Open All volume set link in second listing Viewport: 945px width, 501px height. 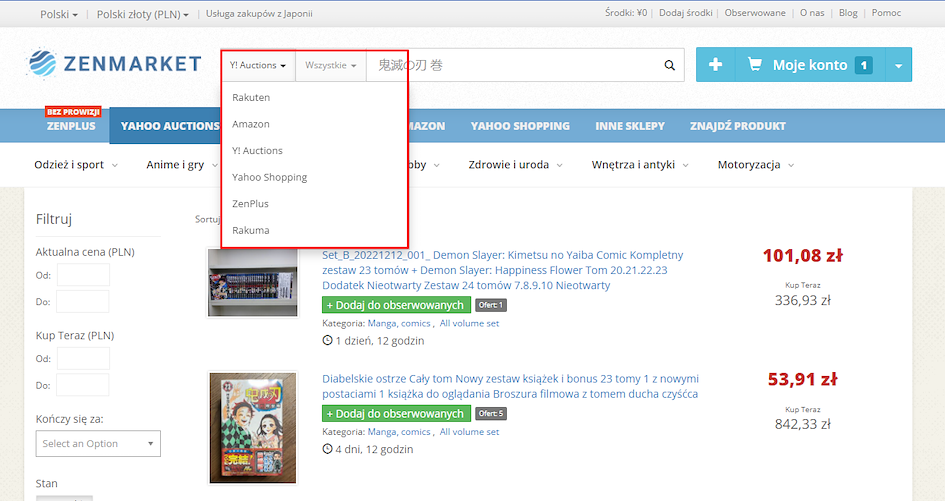coord(469,432)
